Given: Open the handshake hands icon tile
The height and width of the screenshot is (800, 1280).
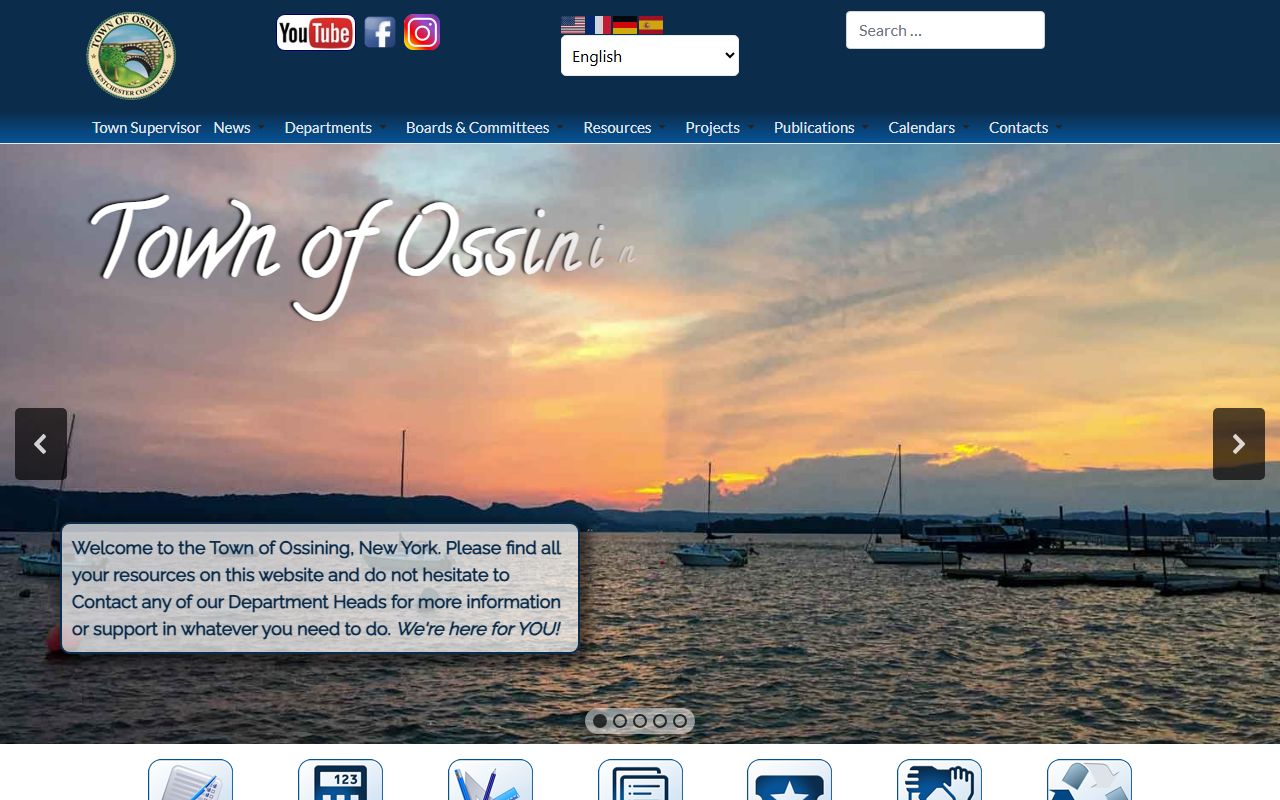Looking at the screenshot, I should pyautogui.click(x=939, y=780).
